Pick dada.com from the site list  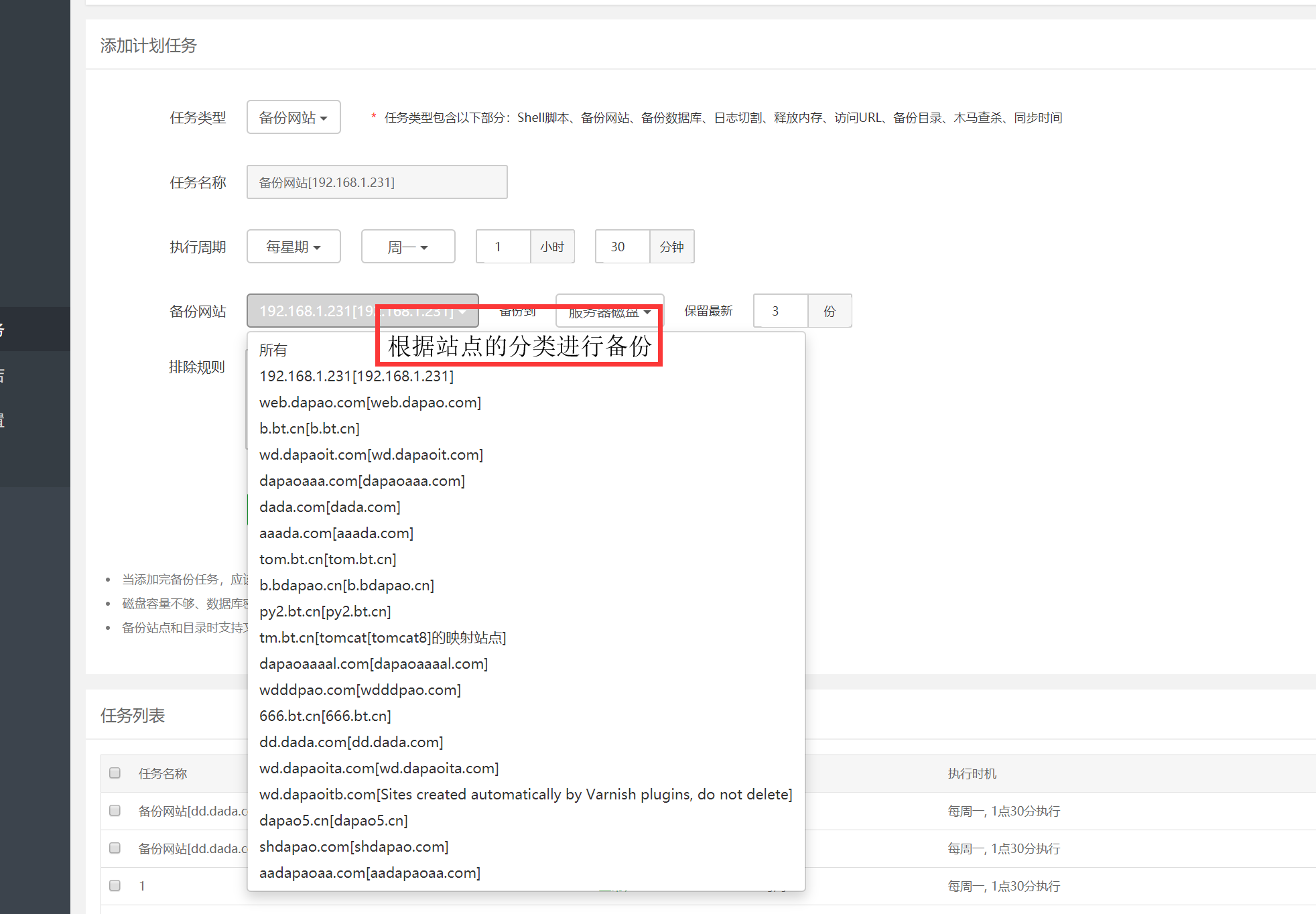(330, 507)
